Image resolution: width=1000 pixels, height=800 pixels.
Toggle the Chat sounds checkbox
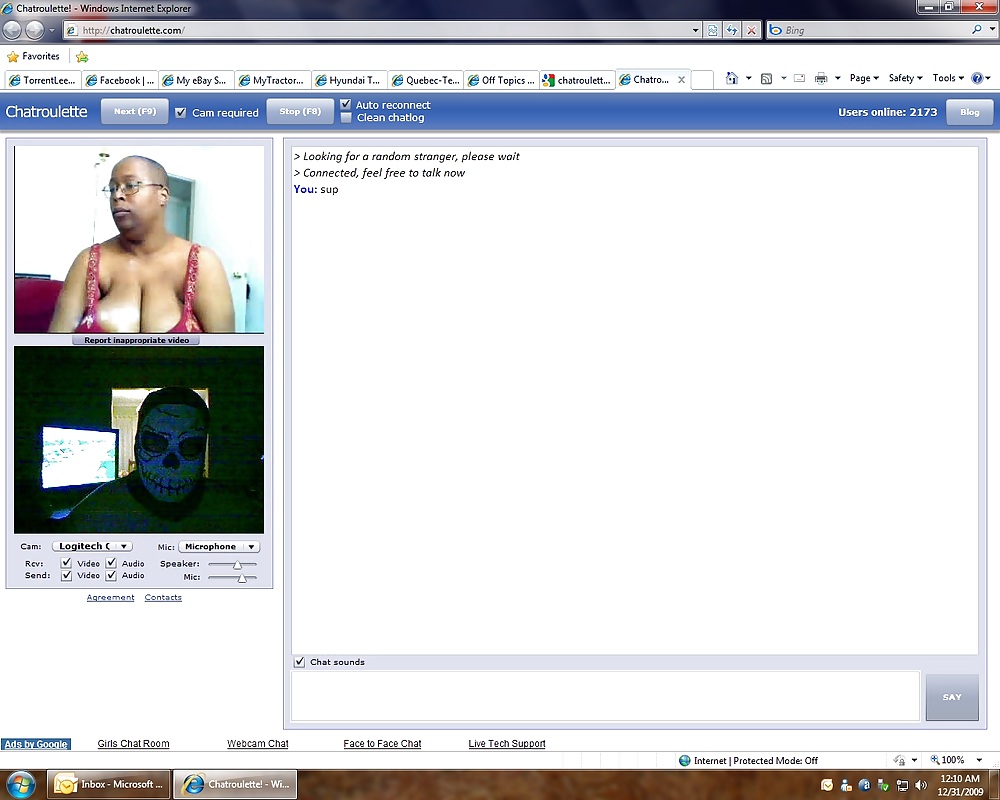coord(299,662)
